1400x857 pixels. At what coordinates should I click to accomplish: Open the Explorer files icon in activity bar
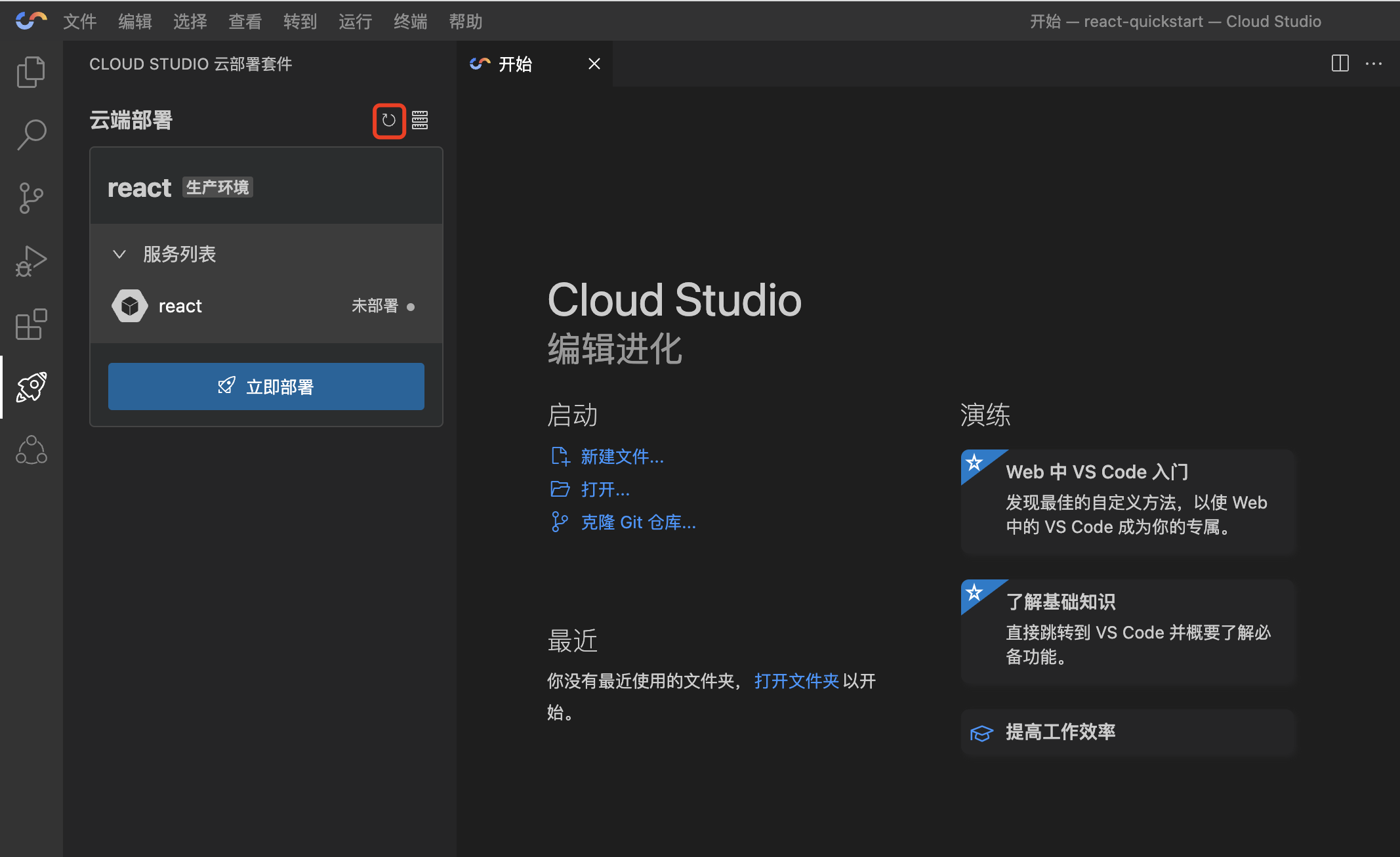coord(31,72)
